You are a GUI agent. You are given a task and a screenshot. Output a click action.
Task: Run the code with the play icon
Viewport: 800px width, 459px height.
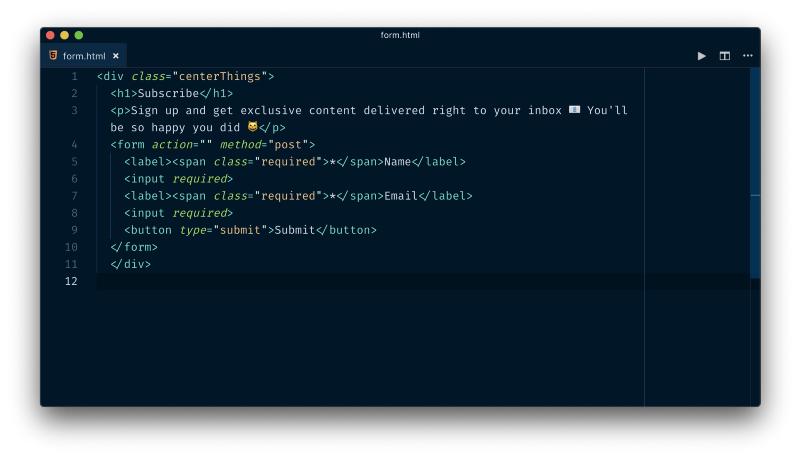702,56
